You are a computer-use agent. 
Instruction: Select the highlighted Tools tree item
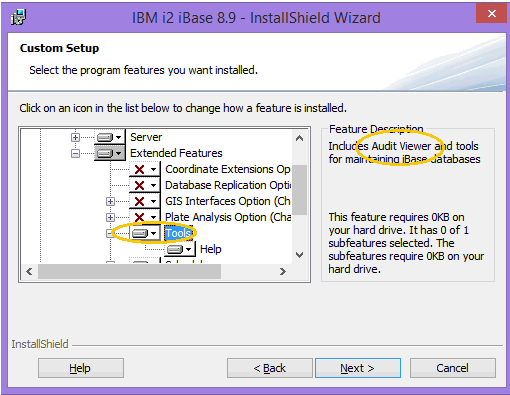point(178,233)
